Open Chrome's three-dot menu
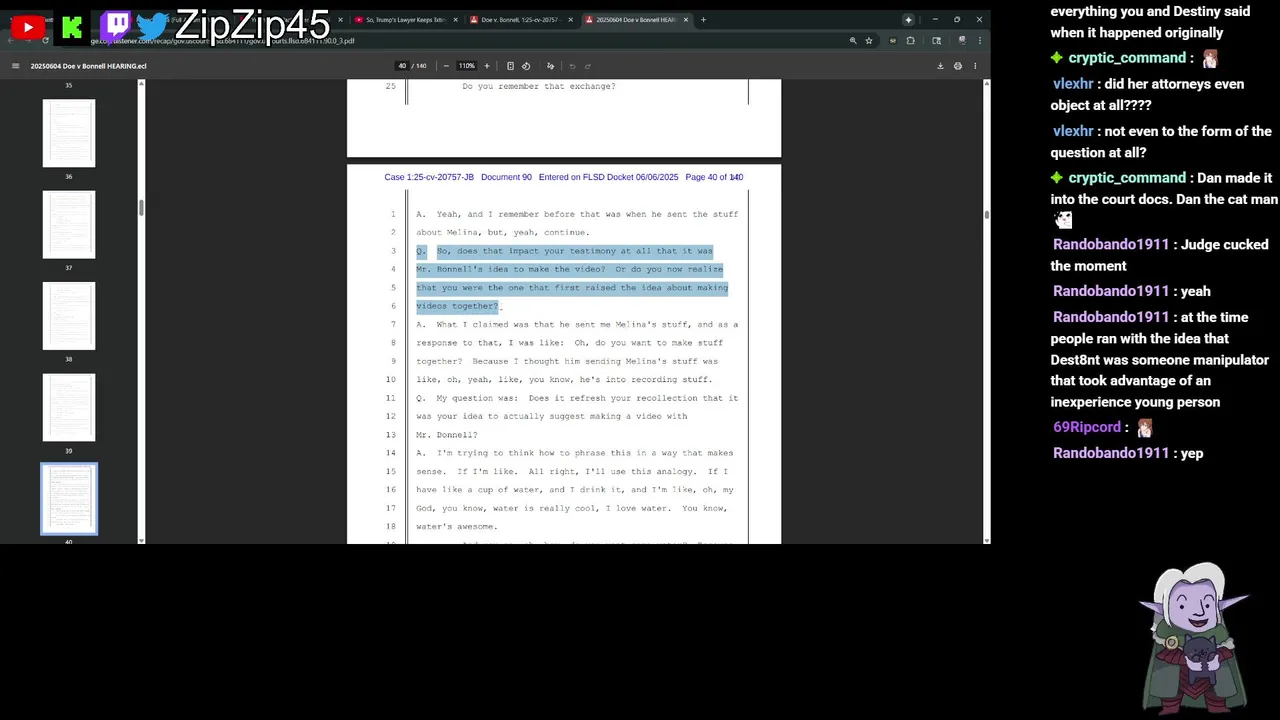1280x720 pixels. pyautogui.click(x=980, y=41)
